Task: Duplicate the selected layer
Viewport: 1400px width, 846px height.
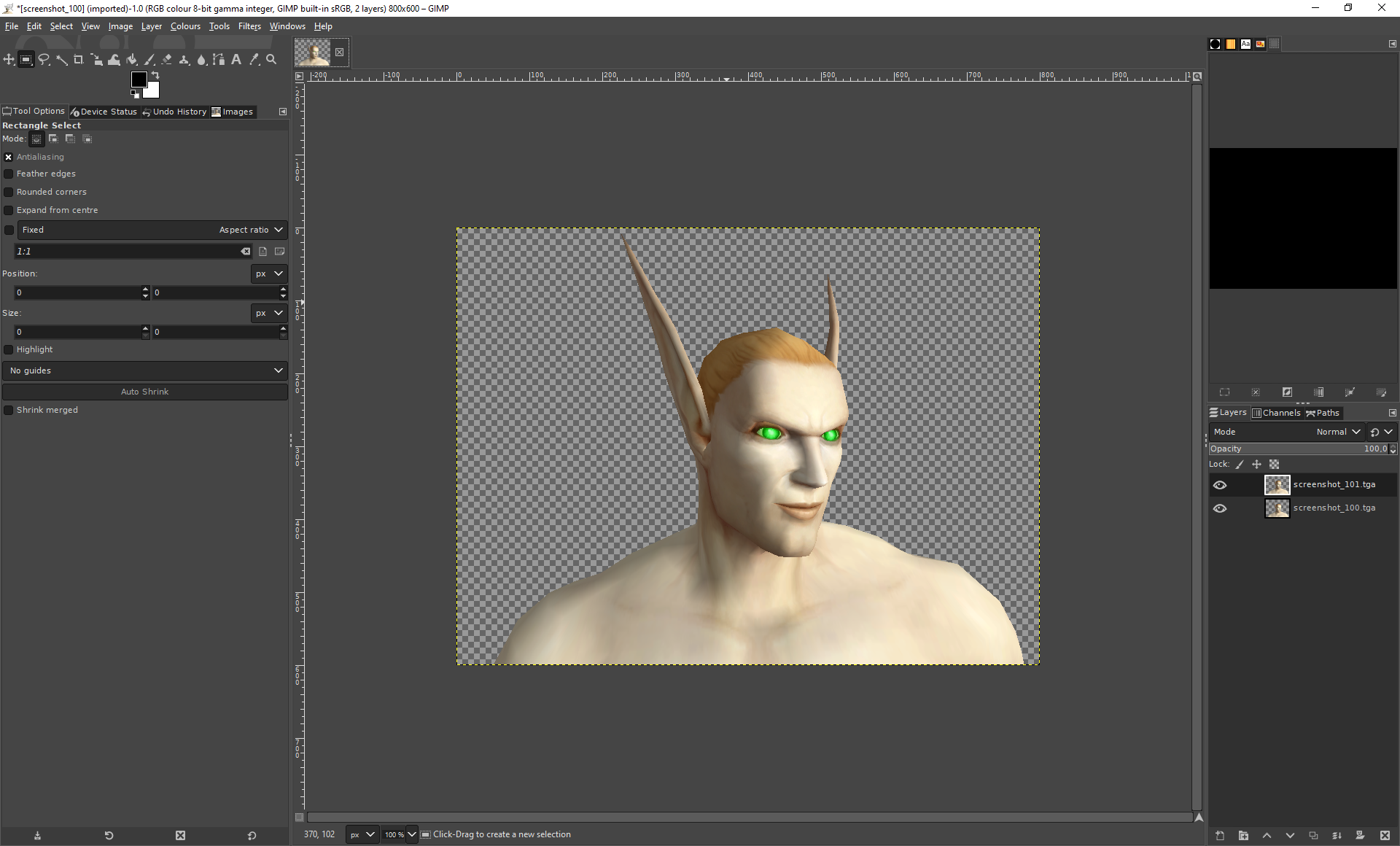Action: 1313,835
